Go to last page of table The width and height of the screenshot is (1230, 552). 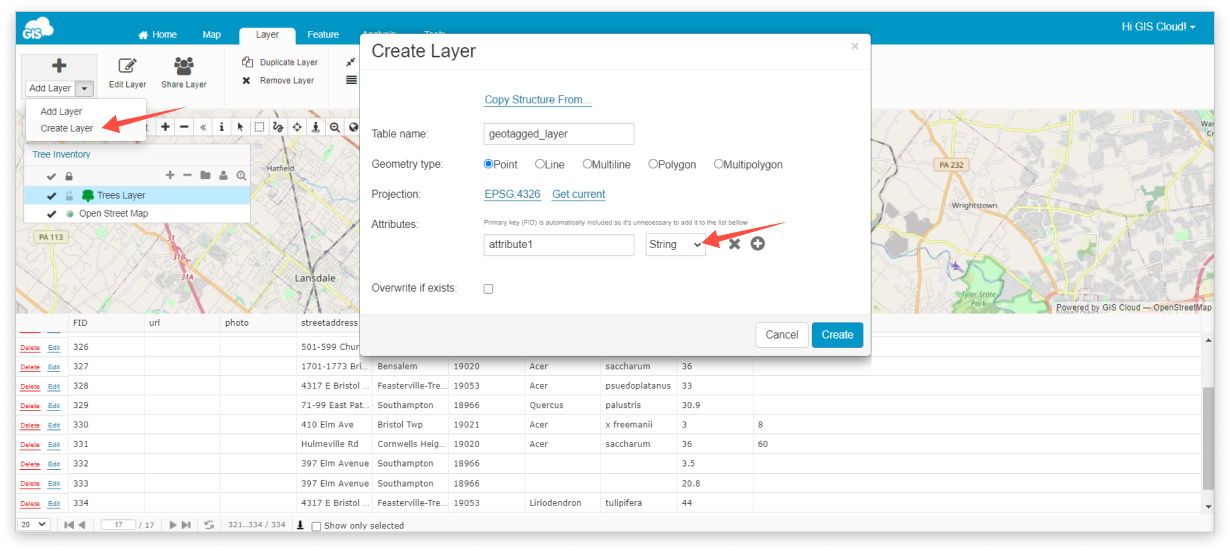pos(186,525)
